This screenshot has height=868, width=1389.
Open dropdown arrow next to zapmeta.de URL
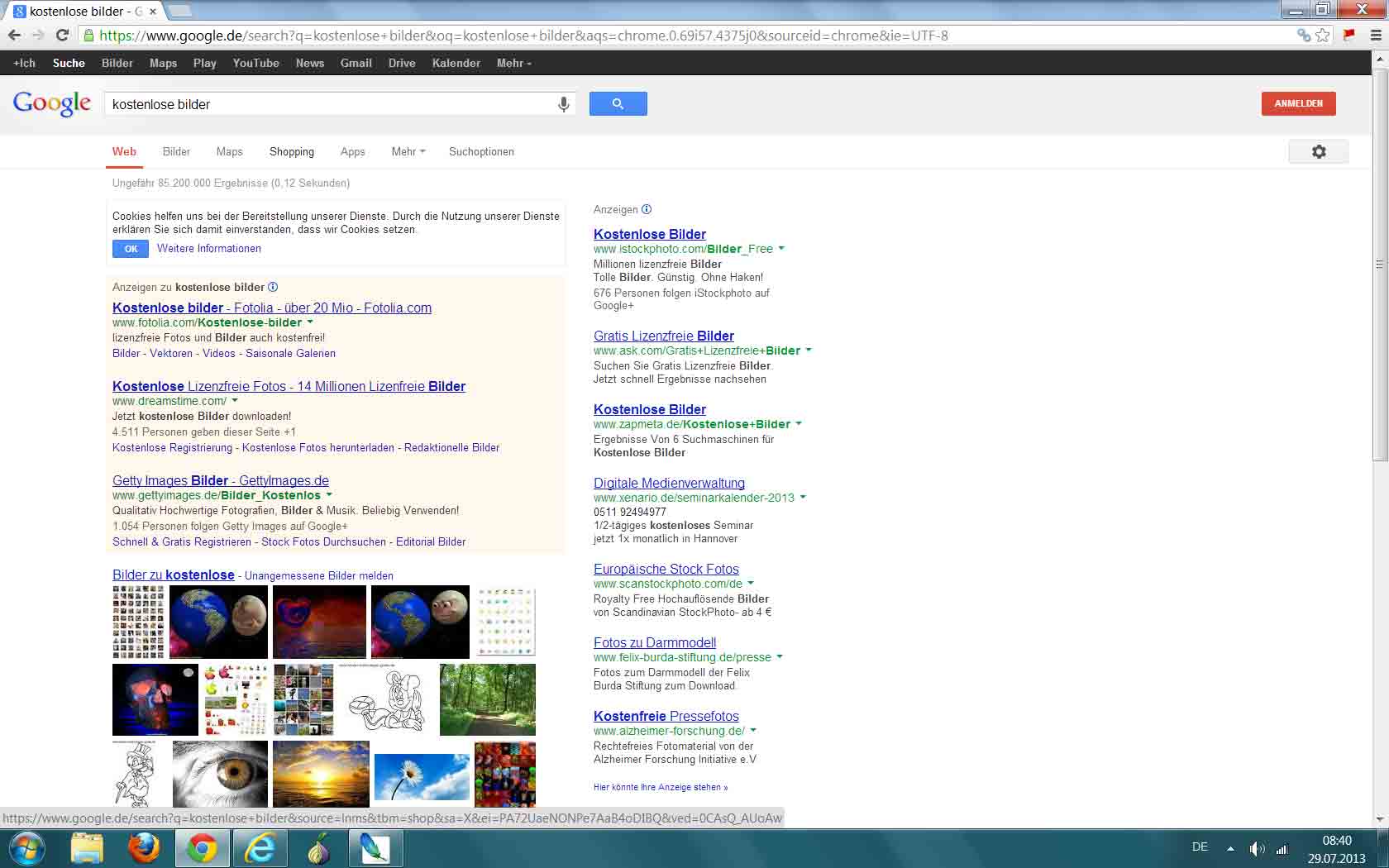point(799,423)
